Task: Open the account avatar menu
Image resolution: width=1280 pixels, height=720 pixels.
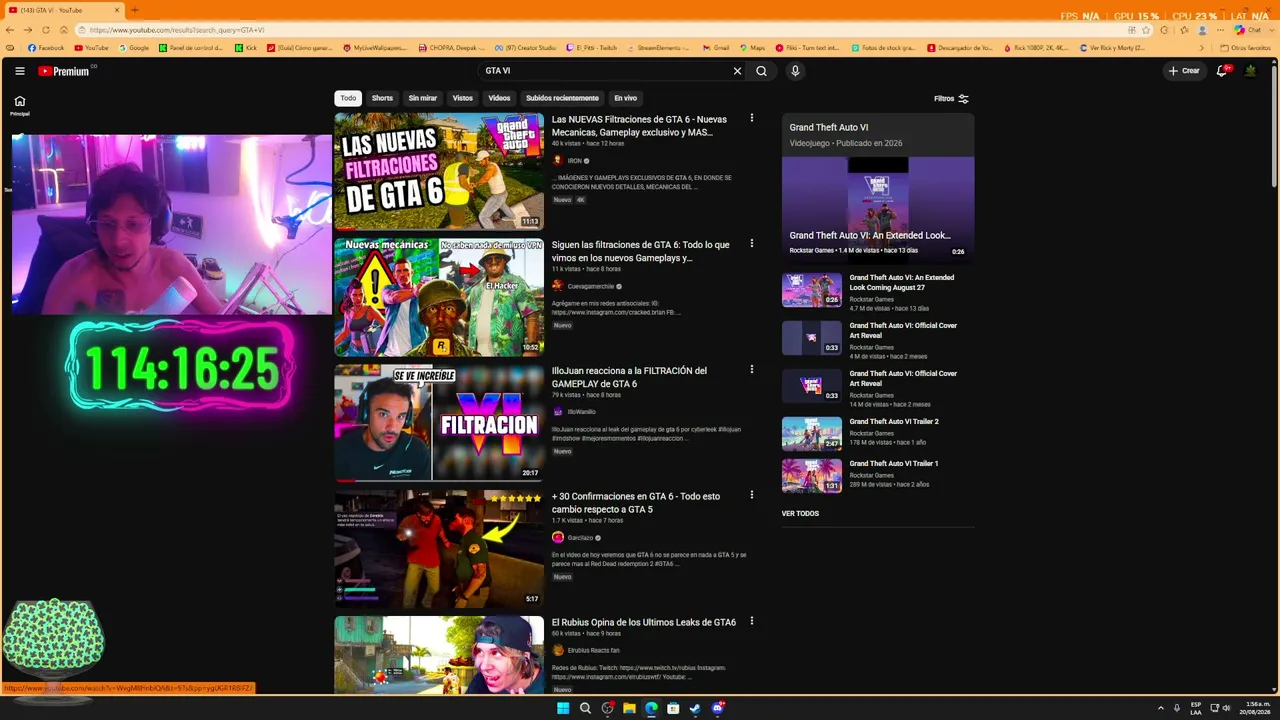Action: (1250, 71)
